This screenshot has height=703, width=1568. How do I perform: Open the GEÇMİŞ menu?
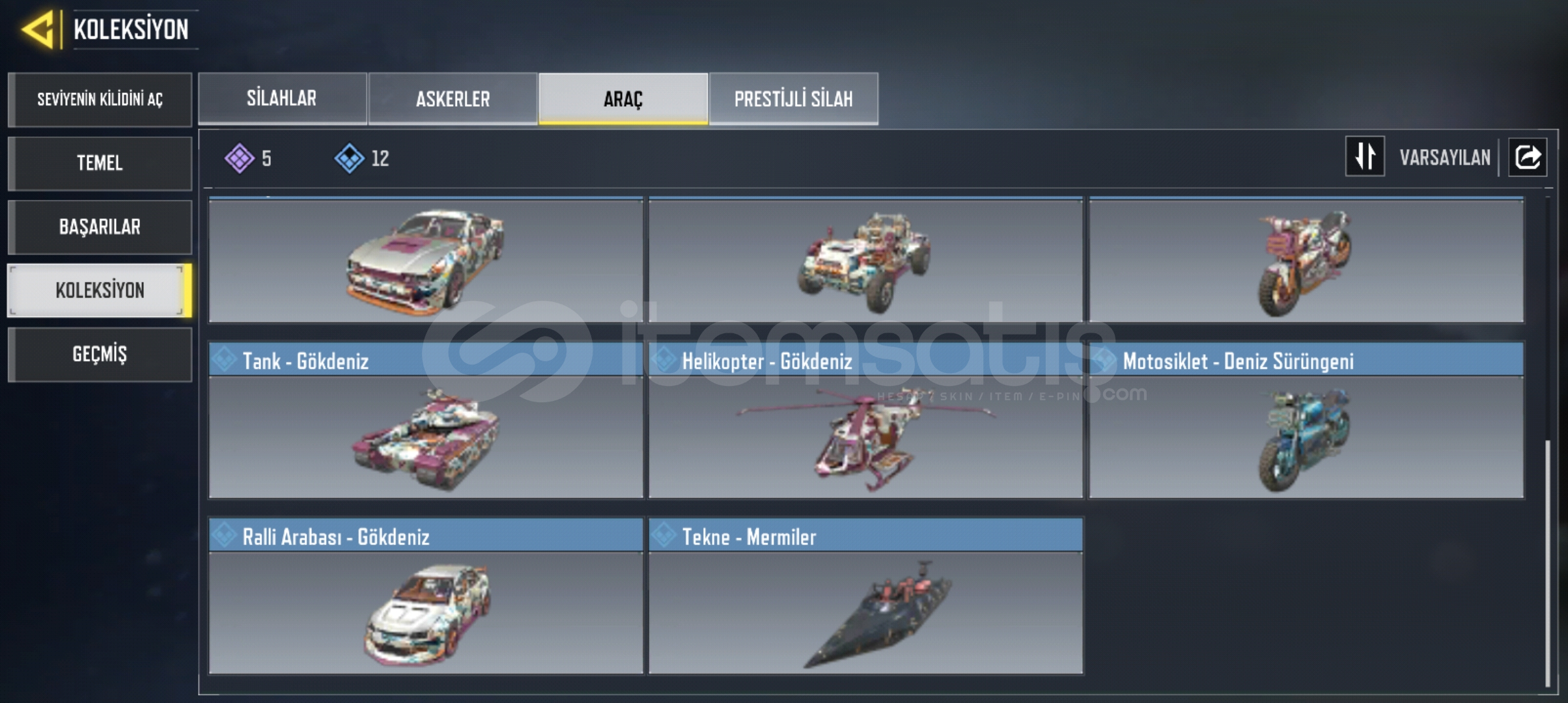point(100,354)
